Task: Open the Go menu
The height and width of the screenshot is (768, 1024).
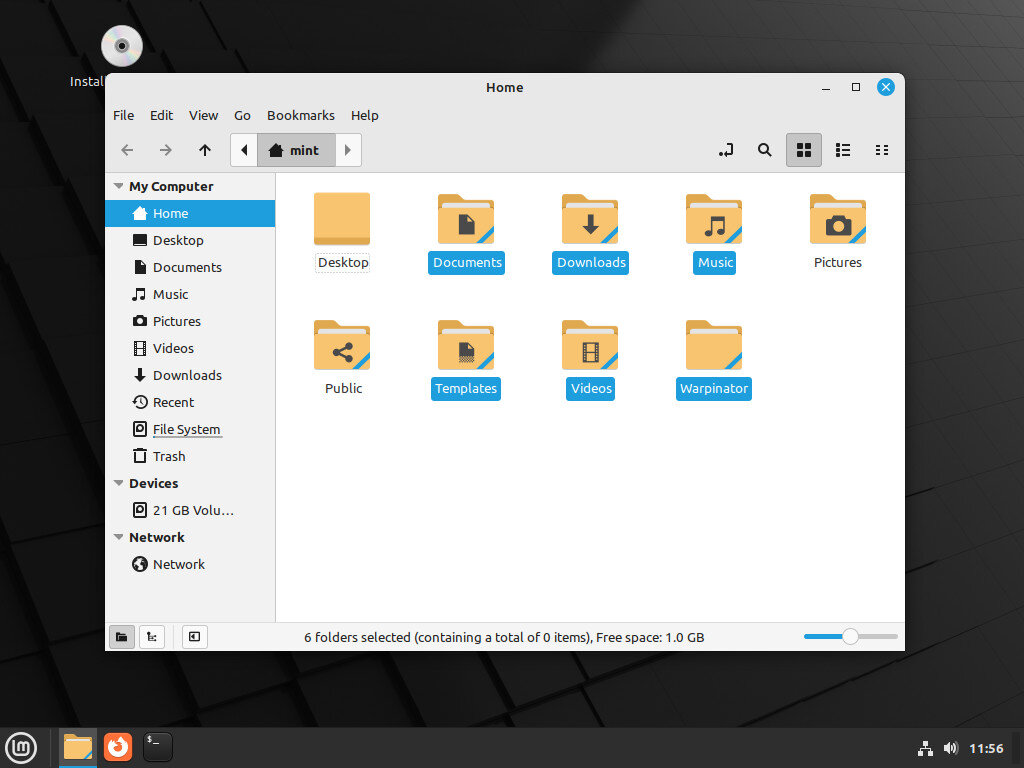Action: pos(242,115)
